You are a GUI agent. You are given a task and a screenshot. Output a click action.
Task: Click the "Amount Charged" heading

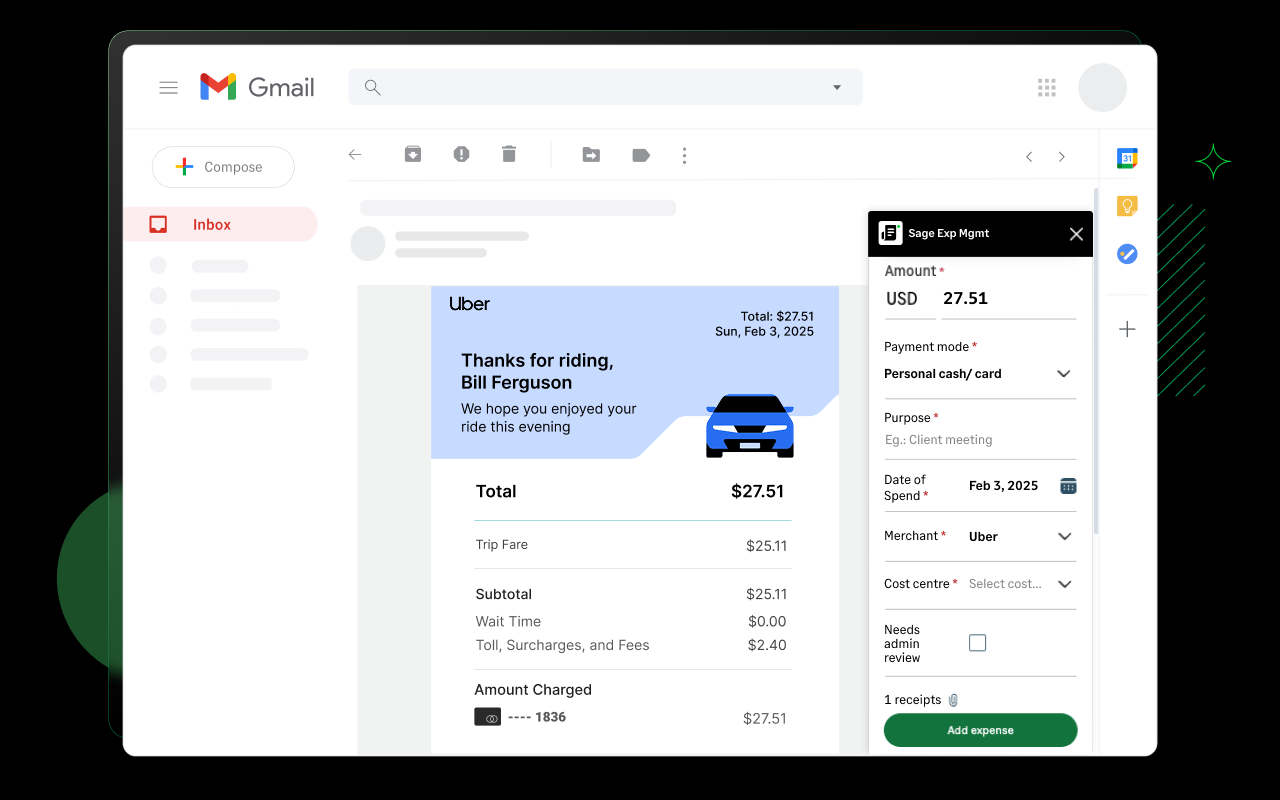tap(533, 690)
